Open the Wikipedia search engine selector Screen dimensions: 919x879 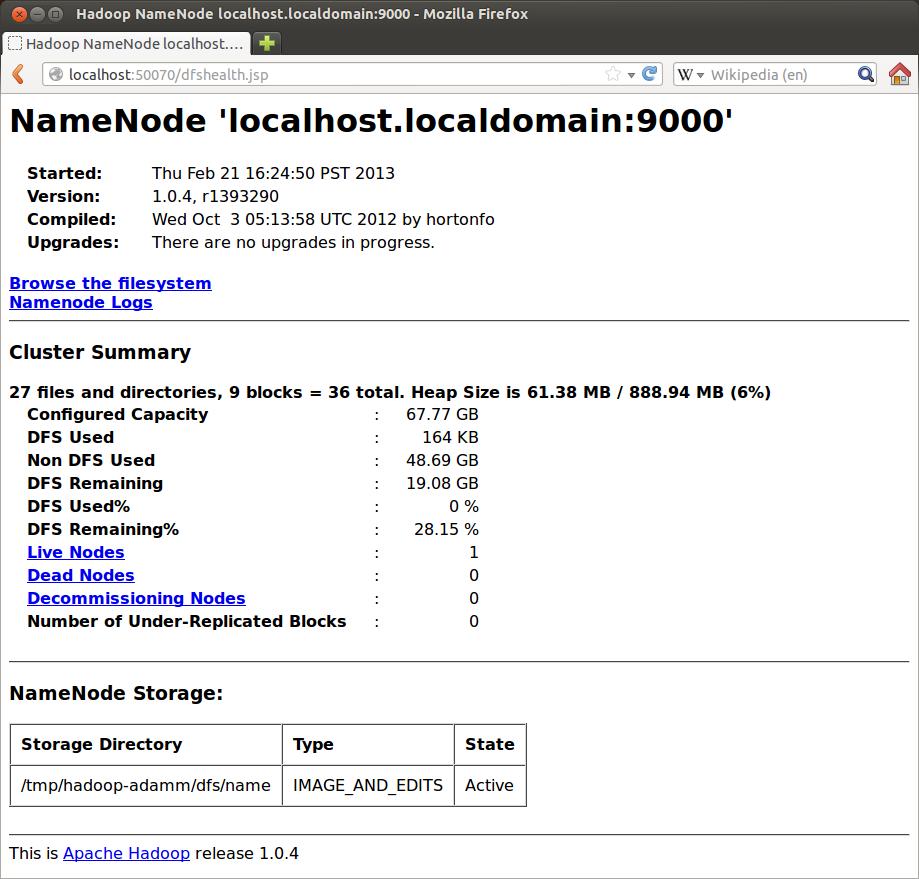tap(691, 74)
